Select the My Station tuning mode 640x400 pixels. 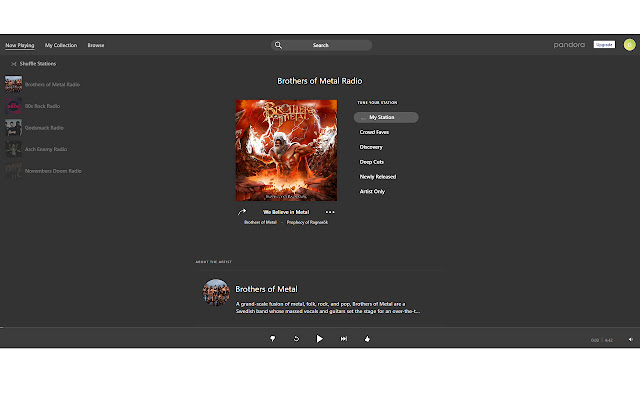coord(386,118)
